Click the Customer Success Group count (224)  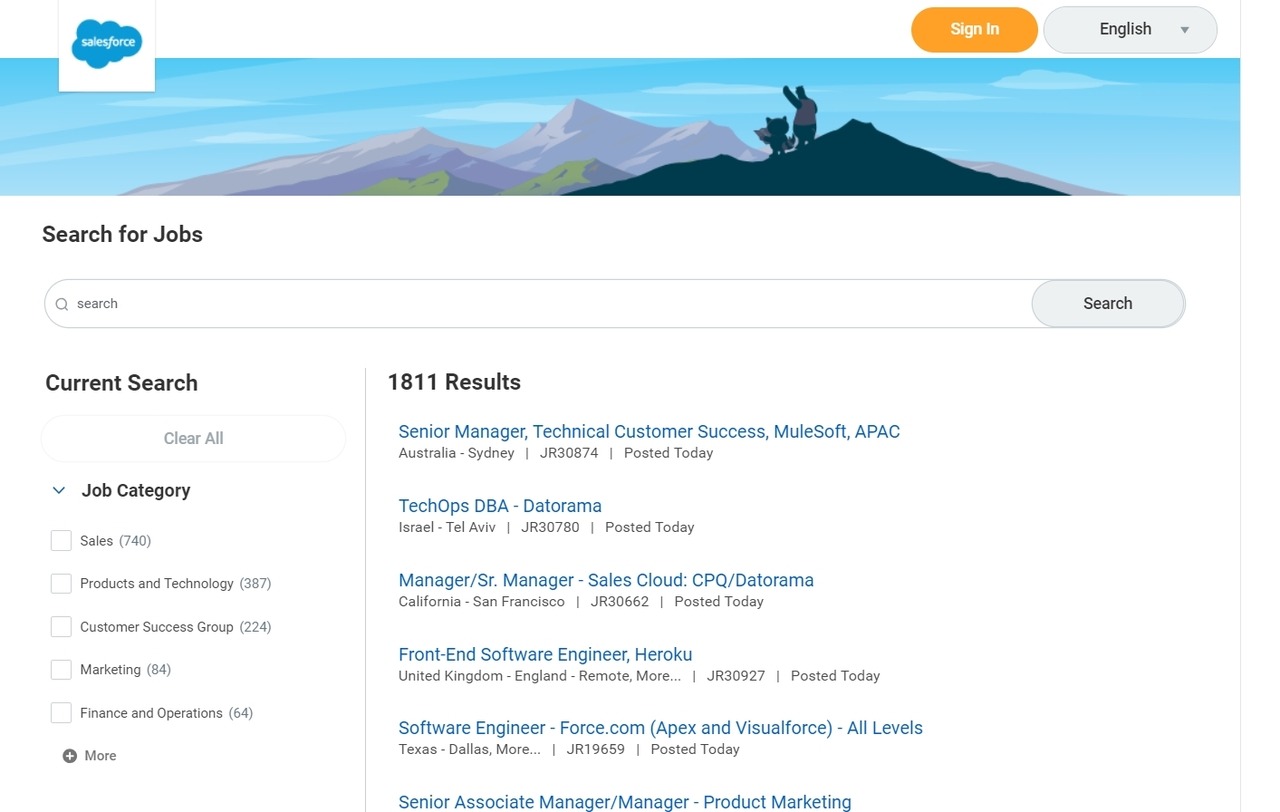point(256,627)
